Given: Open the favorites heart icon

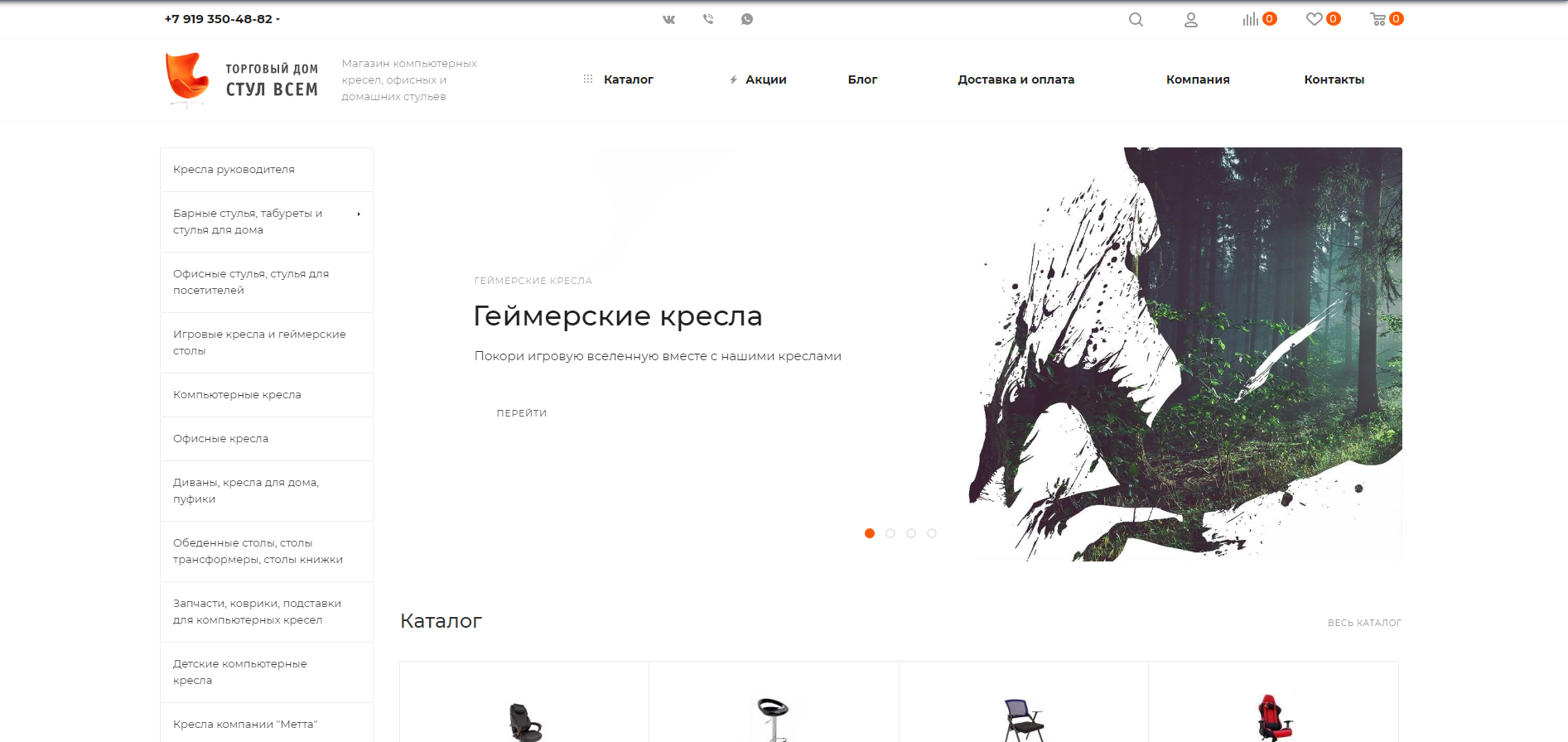Looking at the screenshot, I should [1314, 19].
